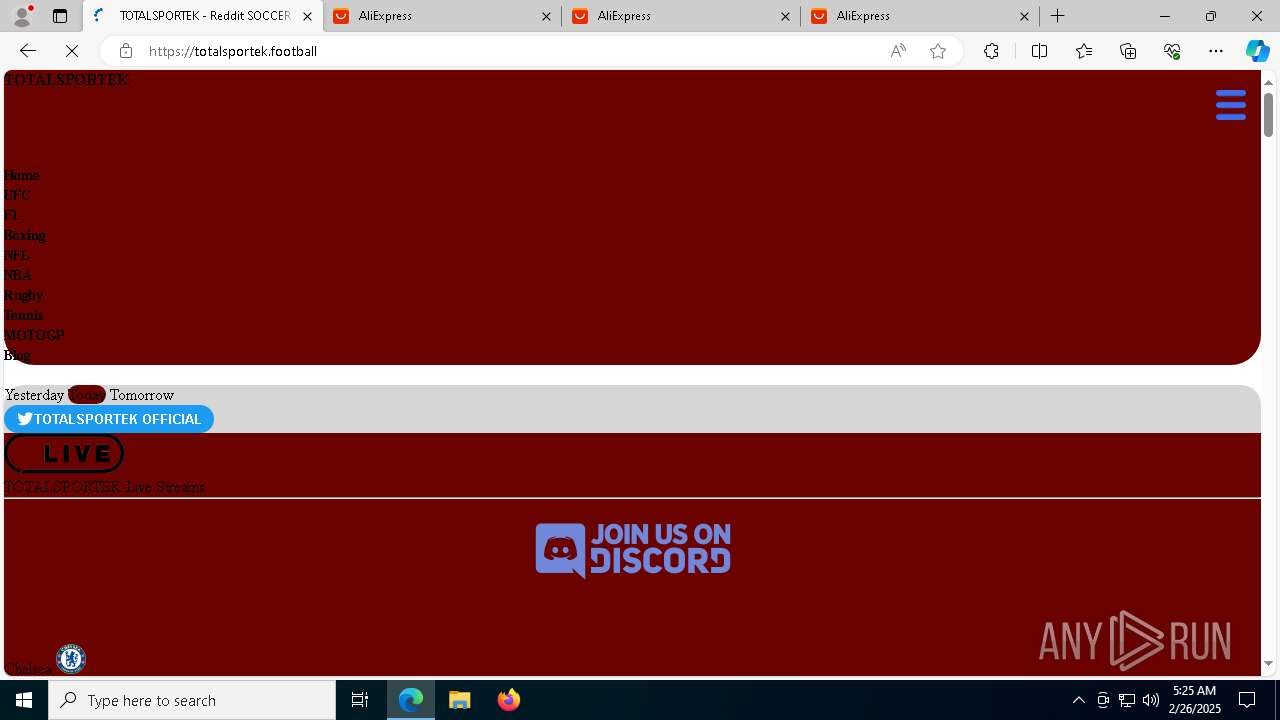Open a new tab with plus

coord(1057,16)
